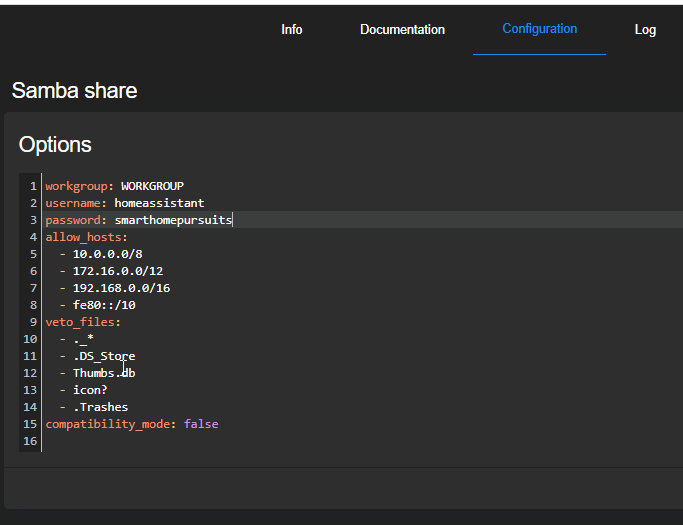Select the 10.0.0.0/8 host entry
The width and height of the screenshot is (683, 525).
pyautogui.click(x=107, y=254)
